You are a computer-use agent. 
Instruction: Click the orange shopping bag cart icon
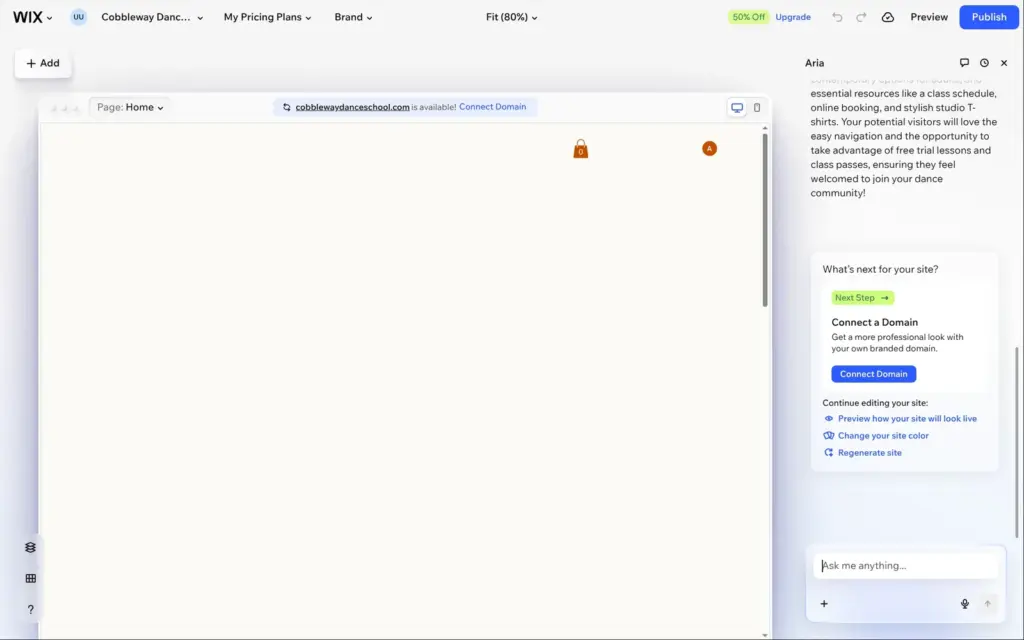(x=581, y=149)
